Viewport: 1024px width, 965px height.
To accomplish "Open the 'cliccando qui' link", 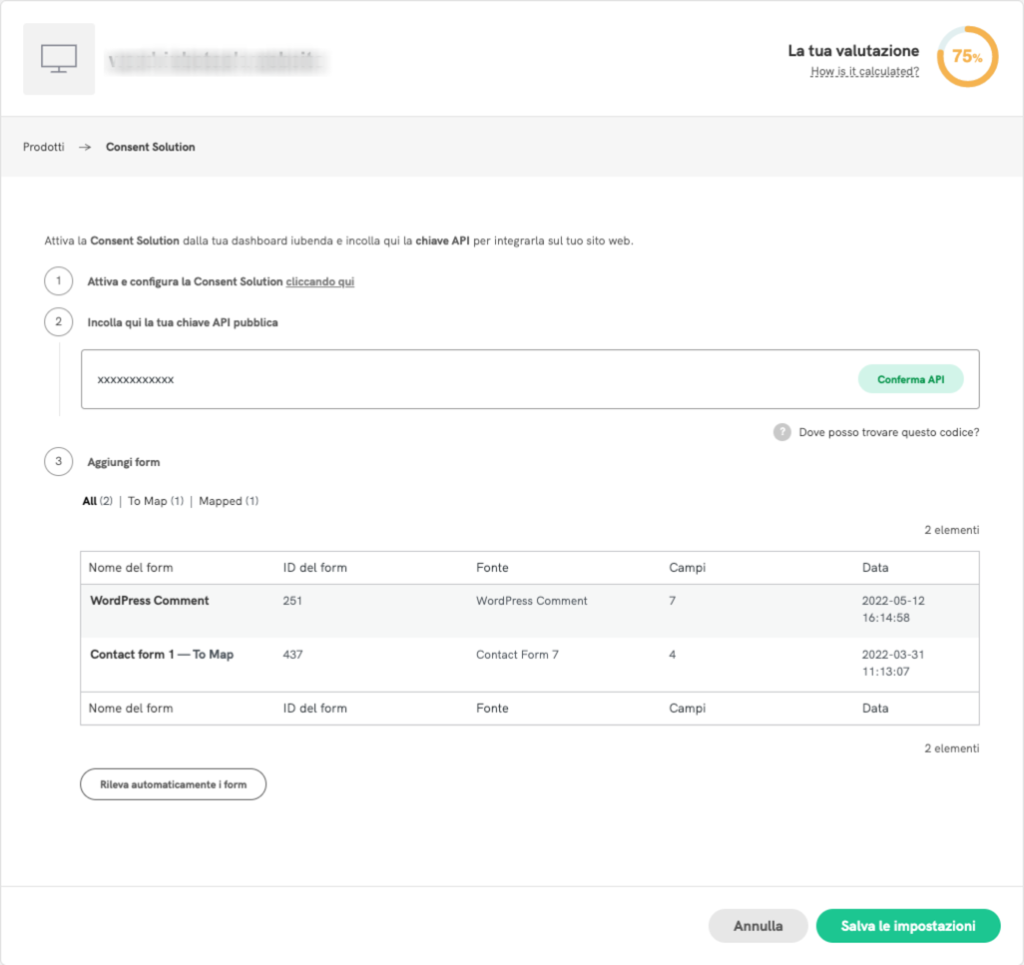I will pos(320,282).
